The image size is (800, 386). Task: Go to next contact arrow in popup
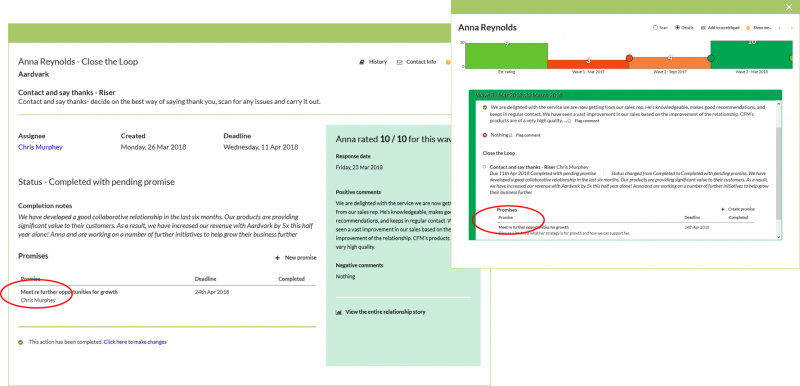point(791,28)
